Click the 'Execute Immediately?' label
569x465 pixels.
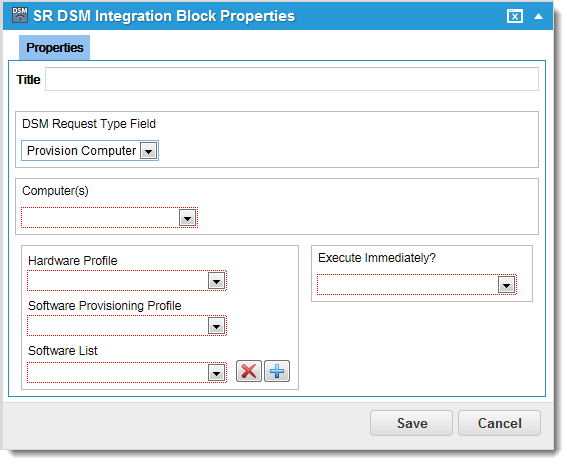[377, 258]
